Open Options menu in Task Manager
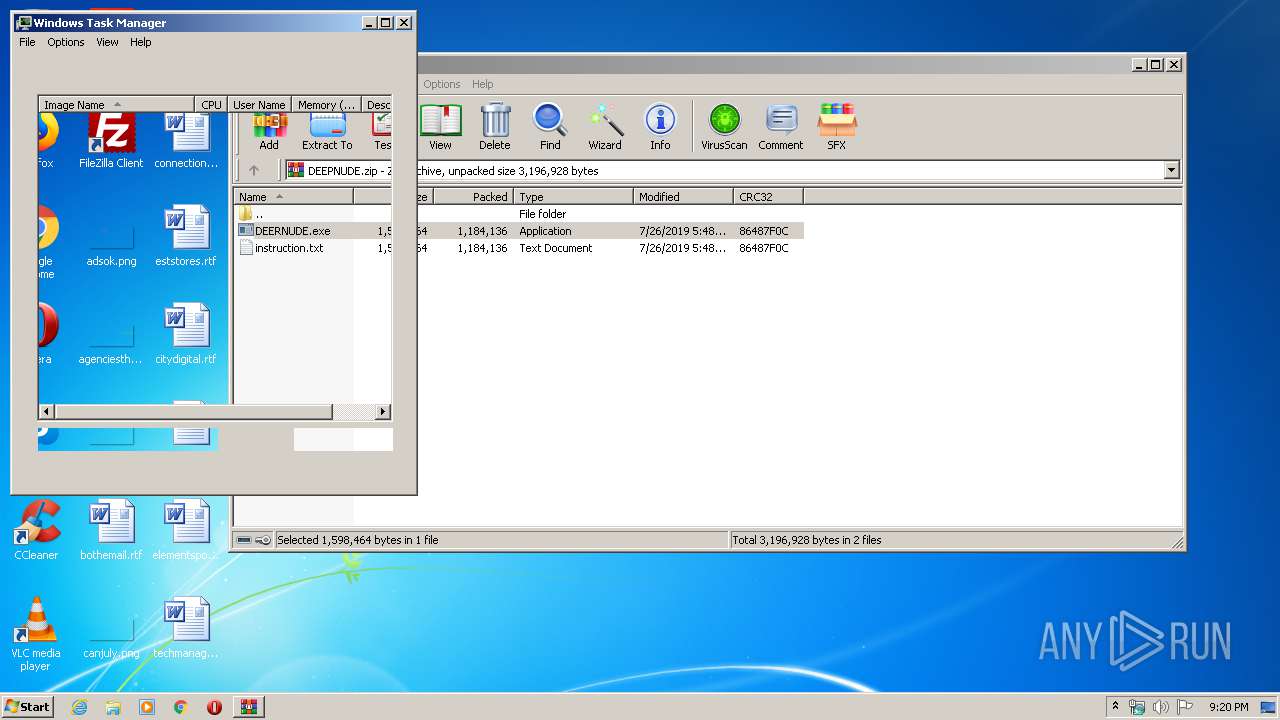Screen dimensions: 1280x720 [66, 42]
